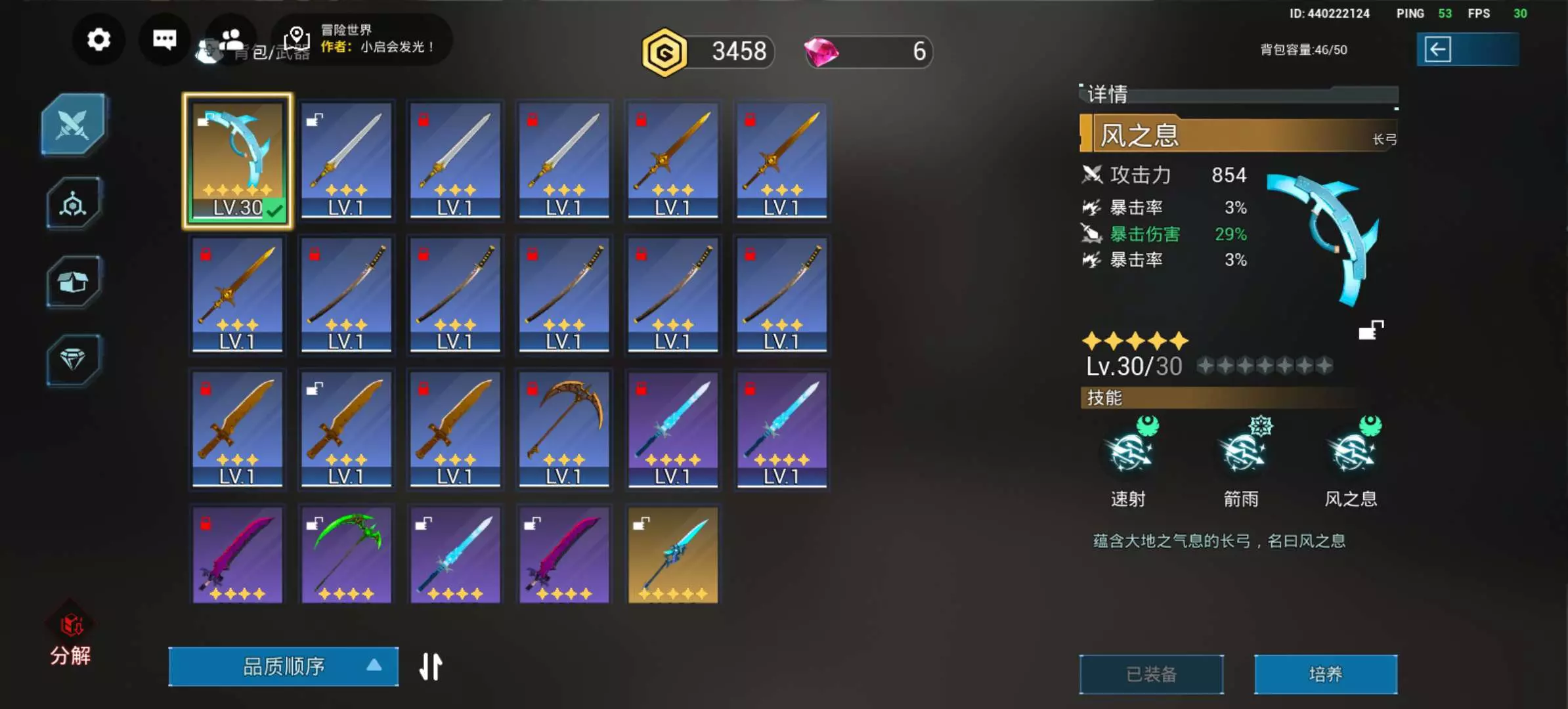Toggle sort direction arrows icon
Image resolution: width=1568 pixels, height=709 pixels.
point(431,666)
